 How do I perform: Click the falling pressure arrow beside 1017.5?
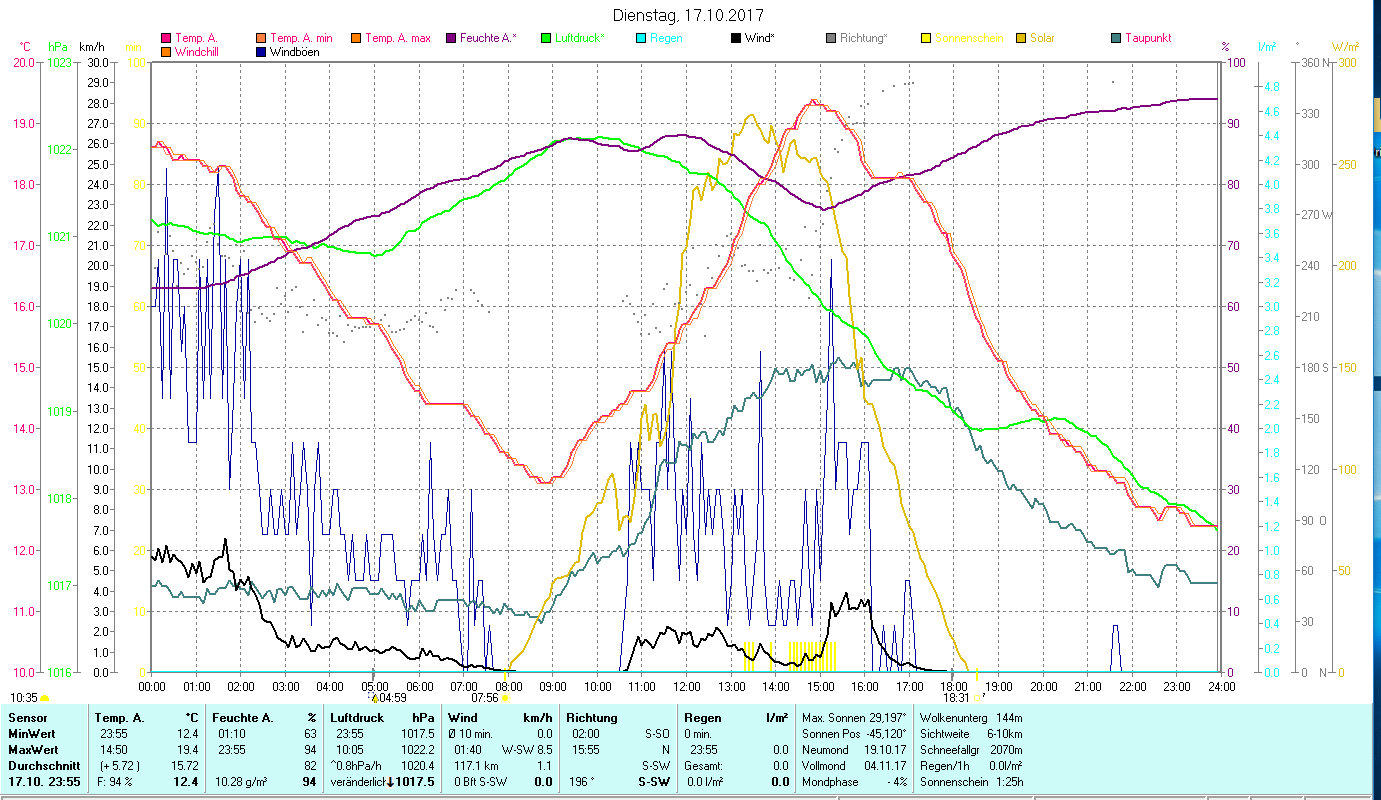point(390,782)
